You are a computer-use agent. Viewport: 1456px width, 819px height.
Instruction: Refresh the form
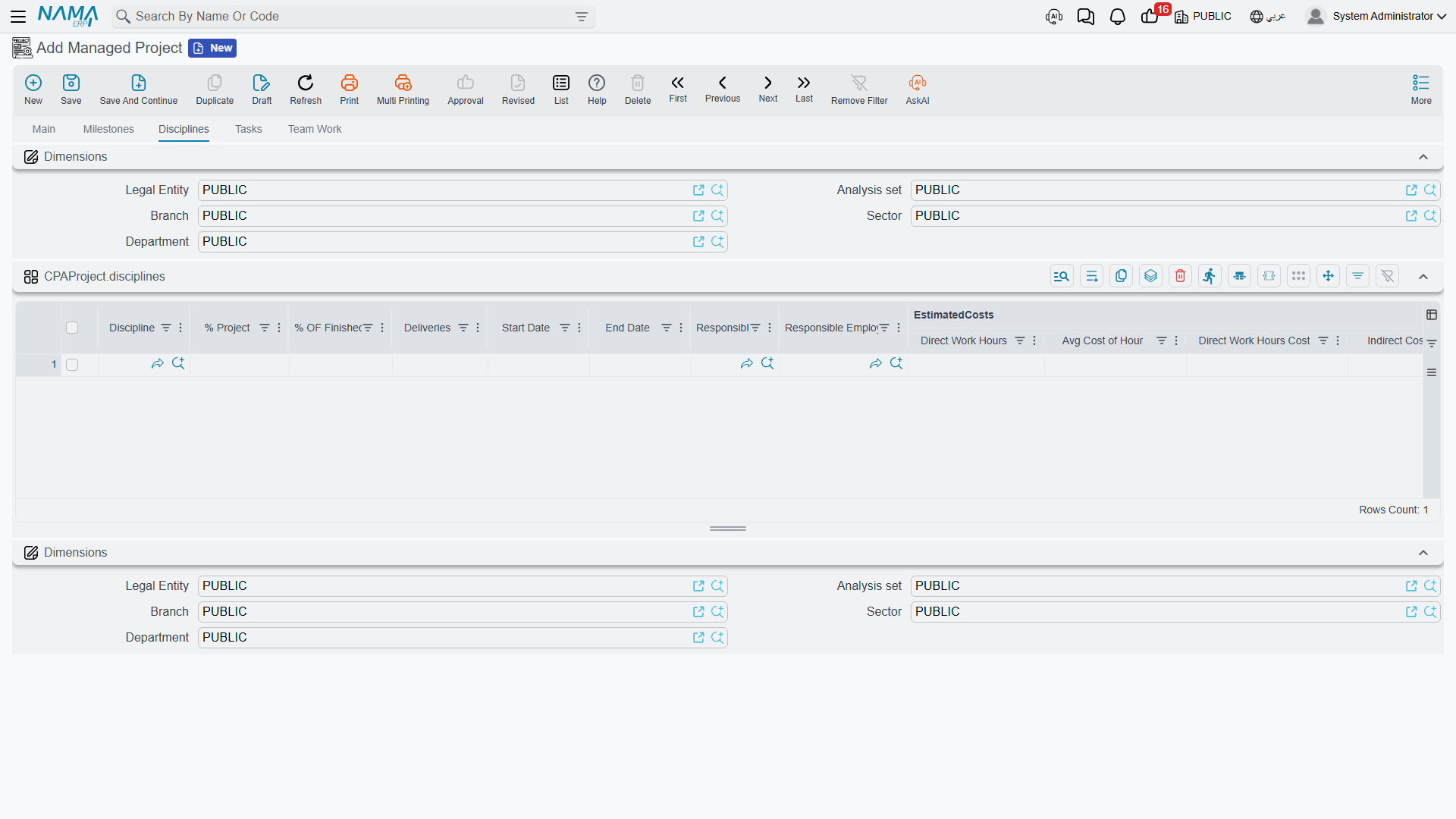[306, 89]
